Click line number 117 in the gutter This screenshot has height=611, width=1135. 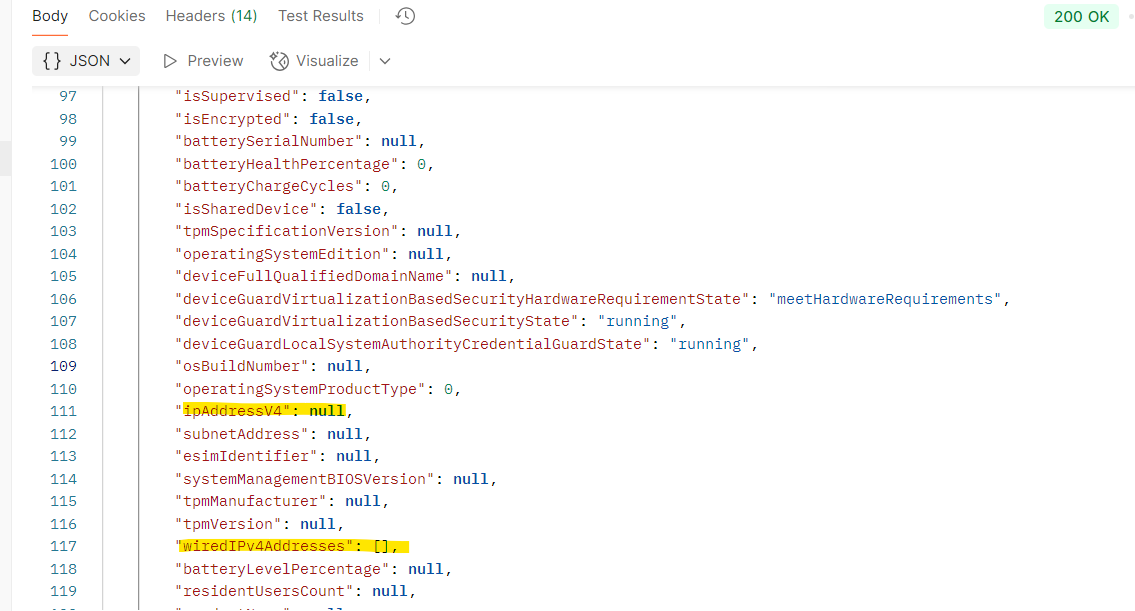click(x=64, y=547)
